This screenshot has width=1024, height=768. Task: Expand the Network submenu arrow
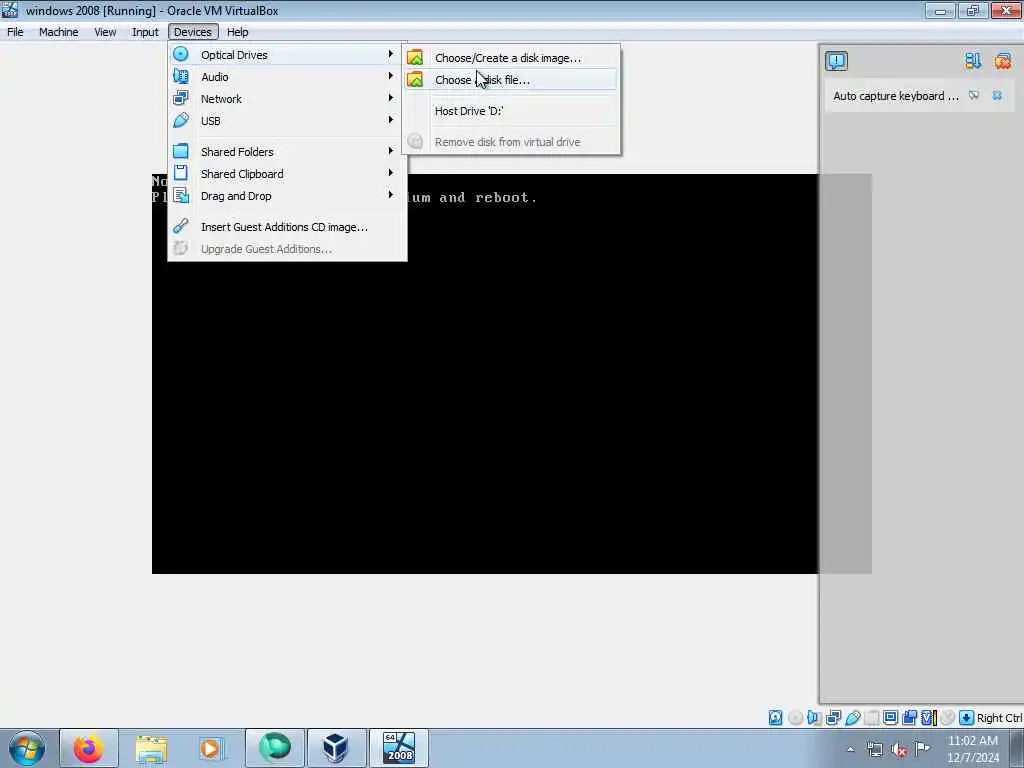coord(391,98)
